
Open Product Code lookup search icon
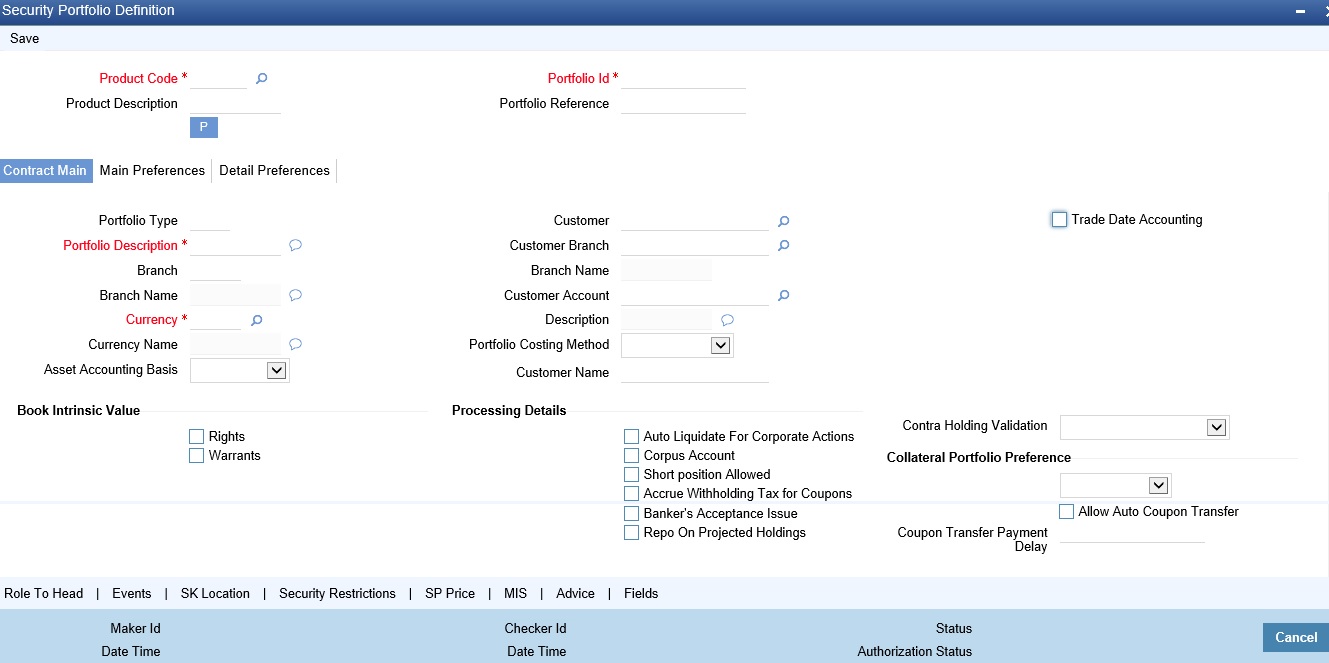tap(261, 79)
